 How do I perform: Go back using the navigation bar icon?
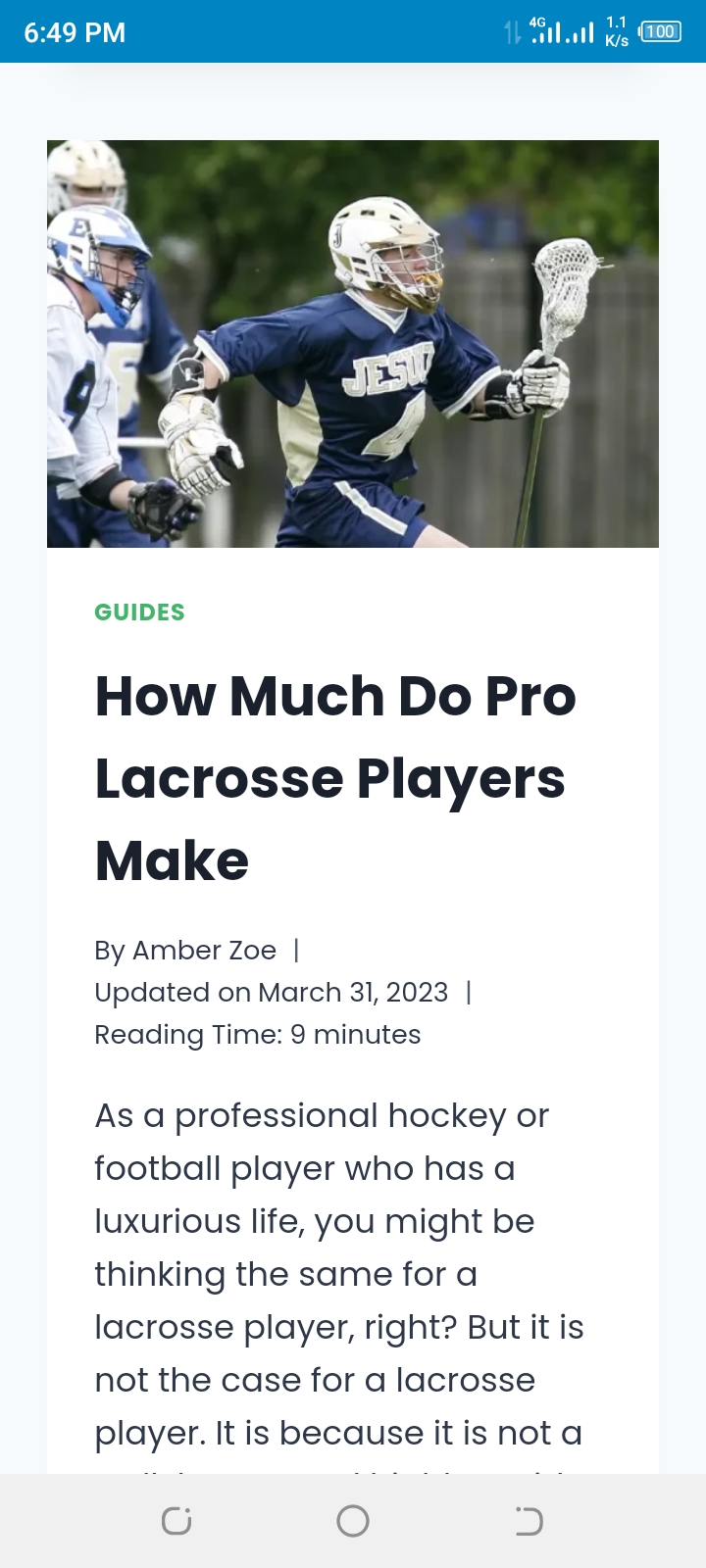point(529,1521)
